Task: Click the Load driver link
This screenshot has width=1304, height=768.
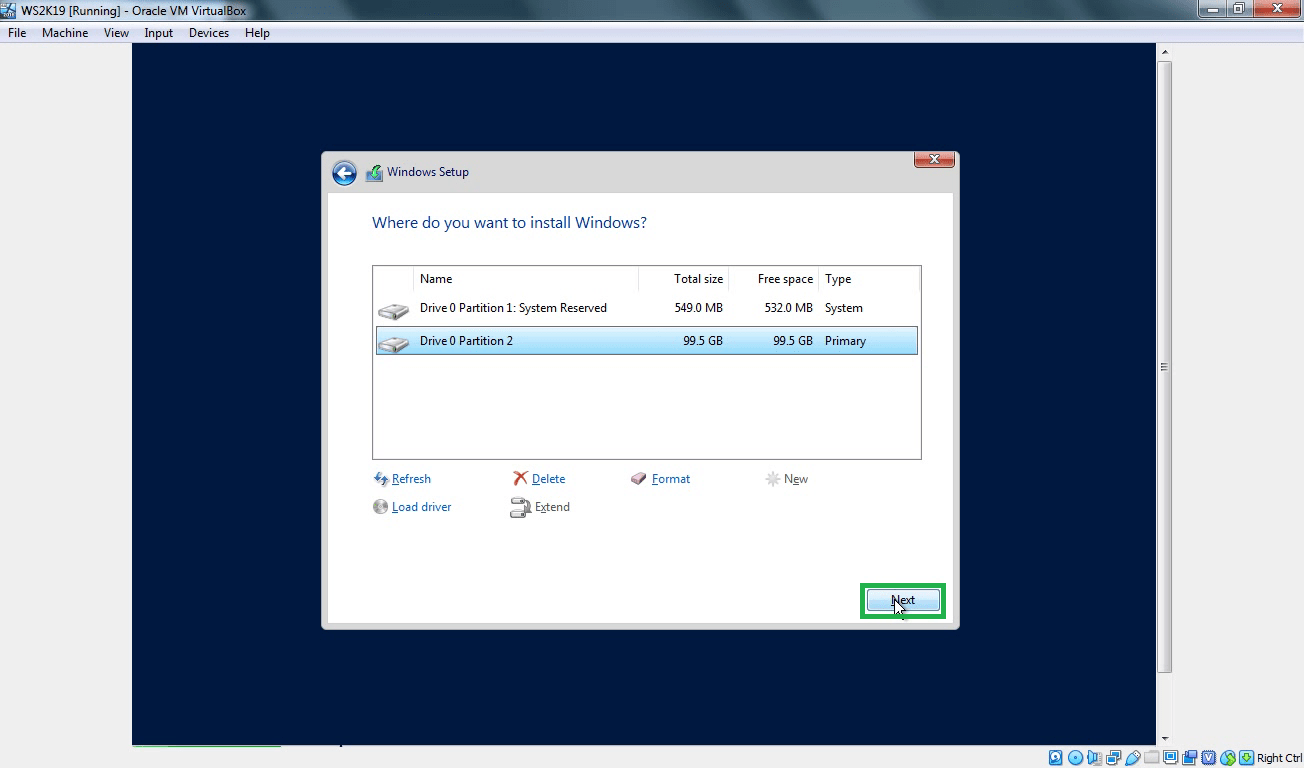Action: click(421, 507)
